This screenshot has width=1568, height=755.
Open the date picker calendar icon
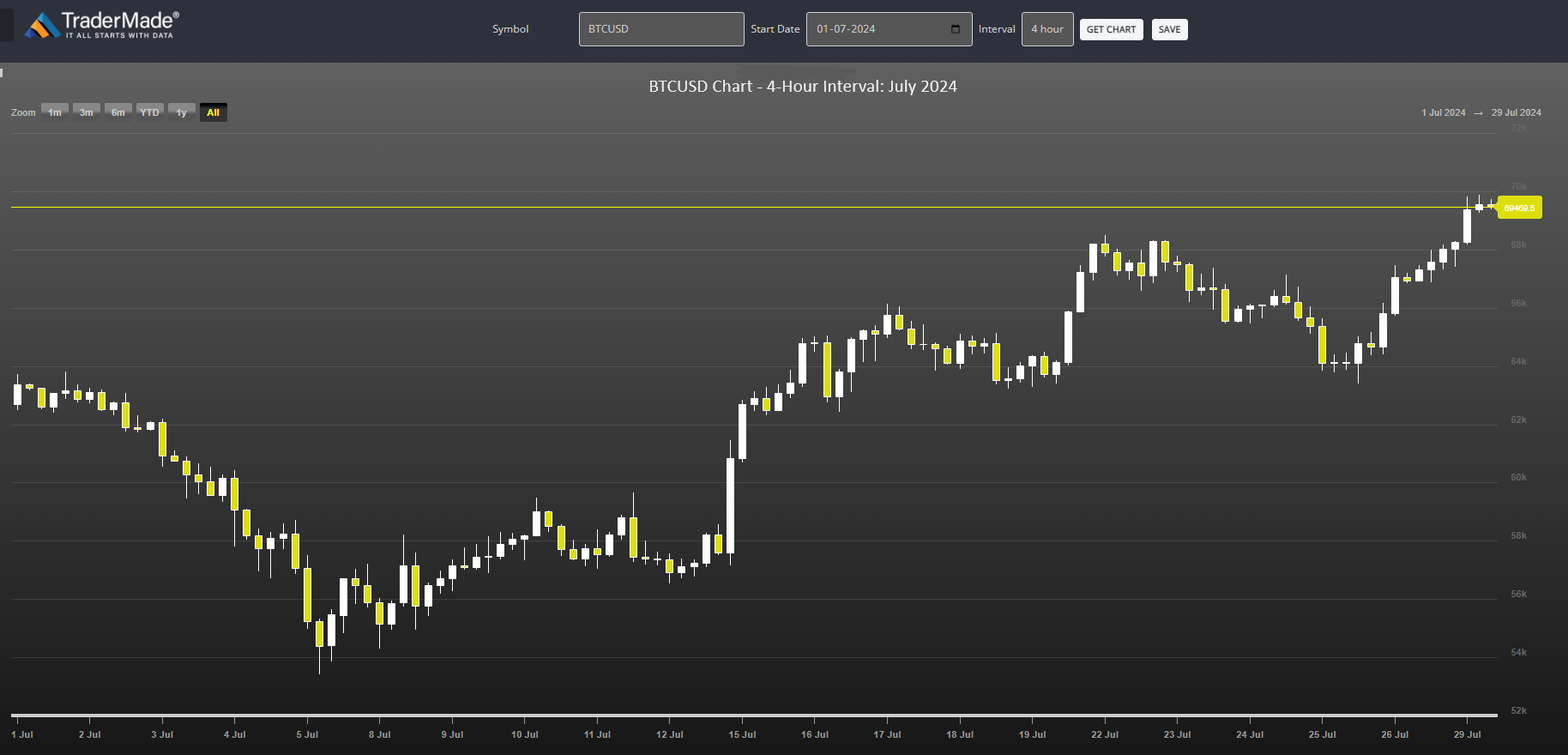click(x=956, y=29)
